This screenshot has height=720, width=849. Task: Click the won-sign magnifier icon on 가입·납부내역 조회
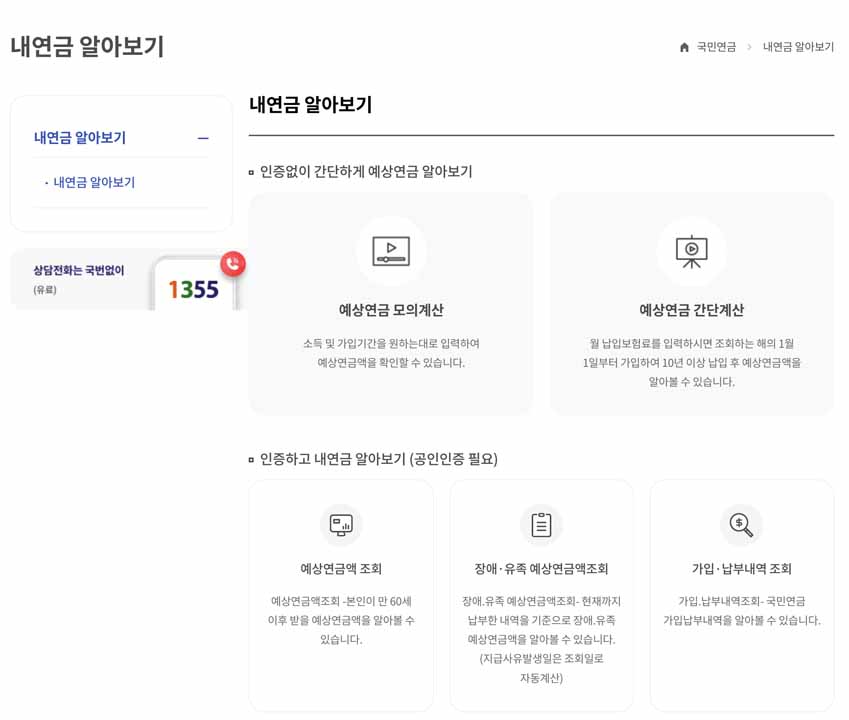pos(742,524)
